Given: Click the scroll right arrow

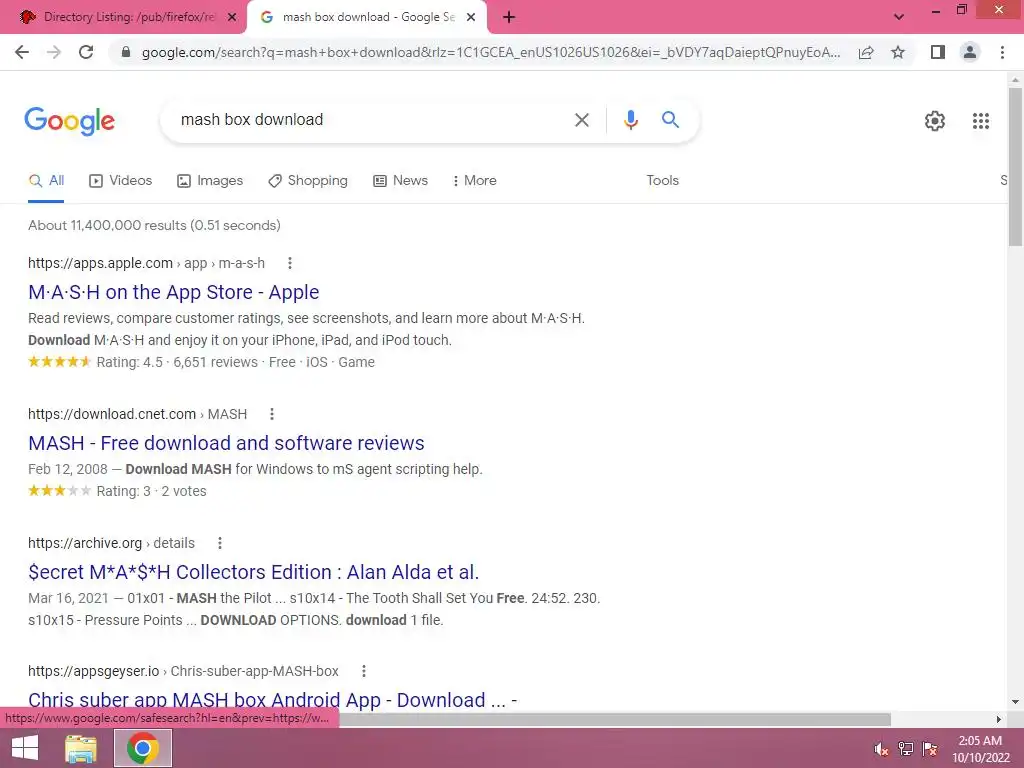Looking at the screenshot, I should coord(999,719).
